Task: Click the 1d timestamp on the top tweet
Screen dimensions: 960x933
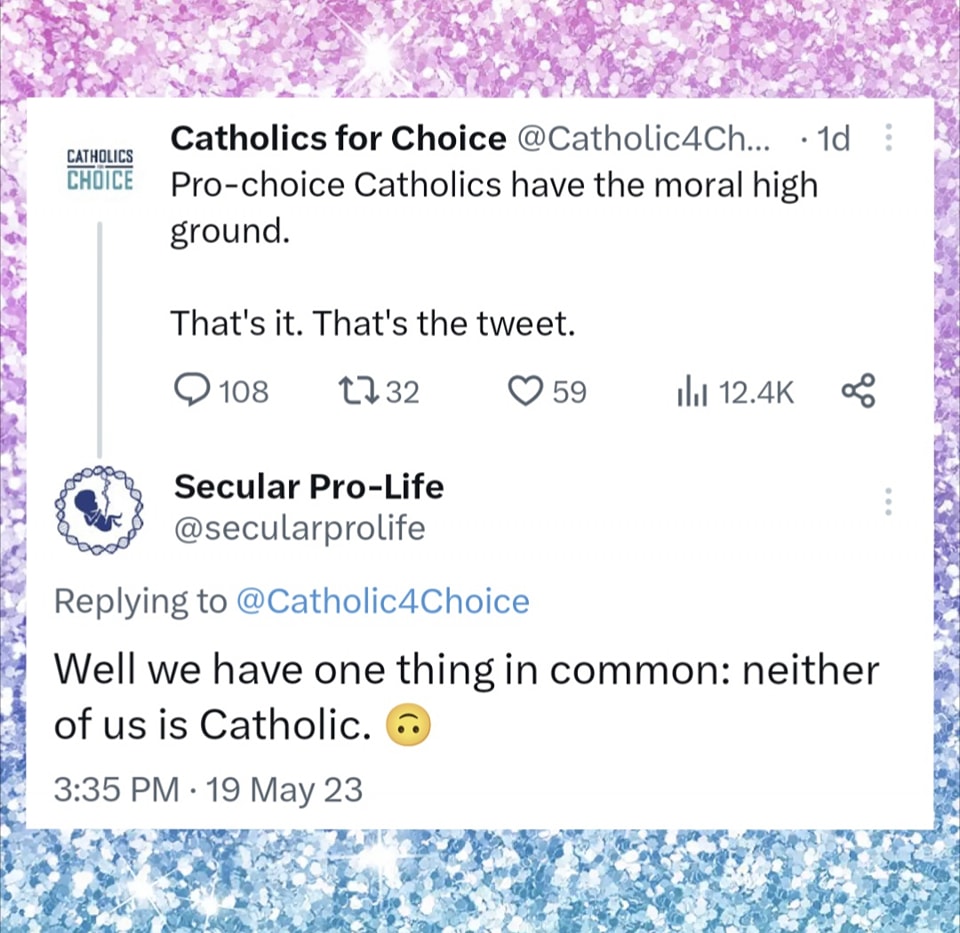Action: [832, 139]
